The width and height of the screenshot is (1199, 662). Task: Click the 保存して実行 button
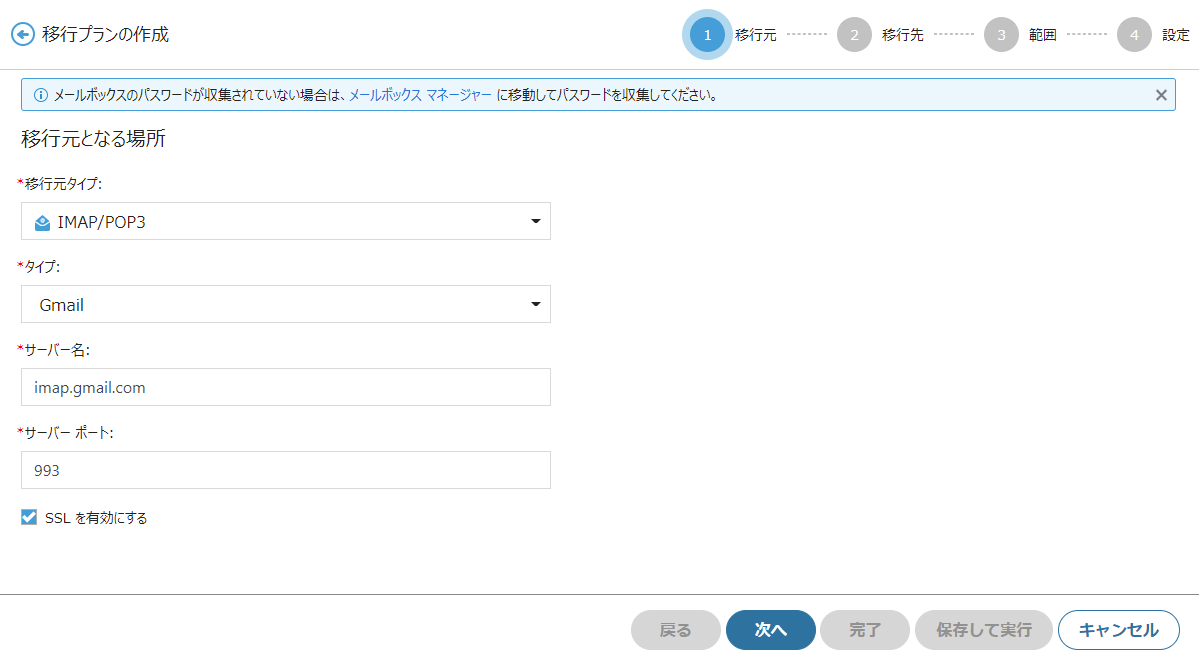coord(984,630)
